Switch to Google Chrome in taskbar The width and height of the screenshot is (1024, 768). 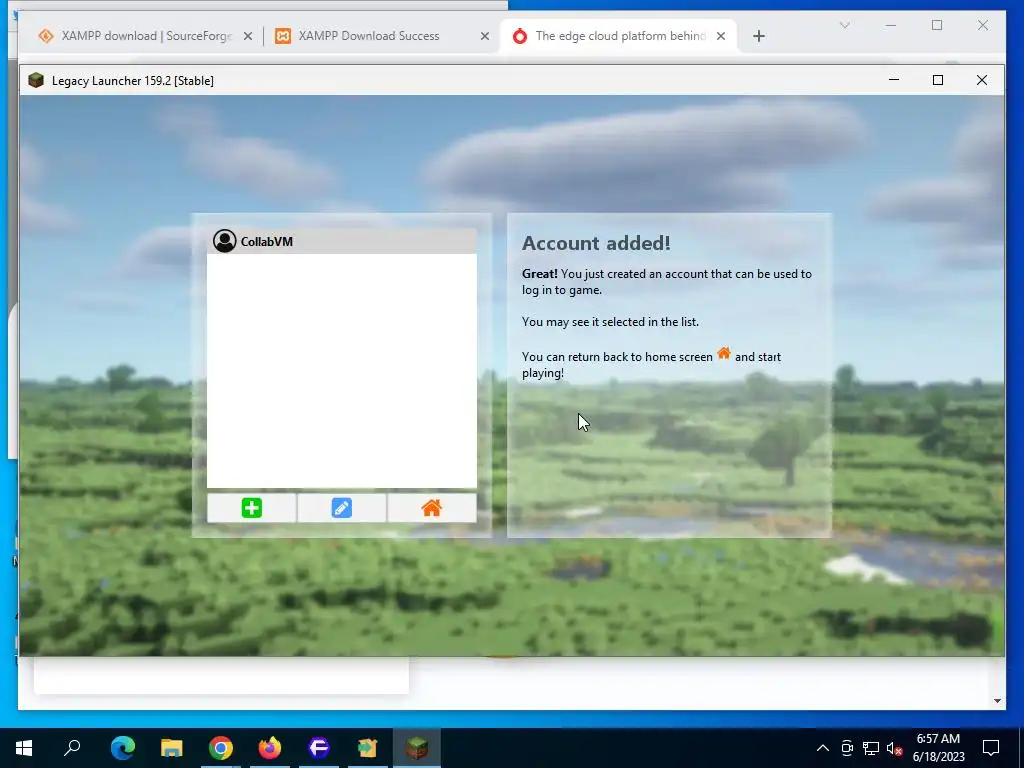[x=221, y=748]
